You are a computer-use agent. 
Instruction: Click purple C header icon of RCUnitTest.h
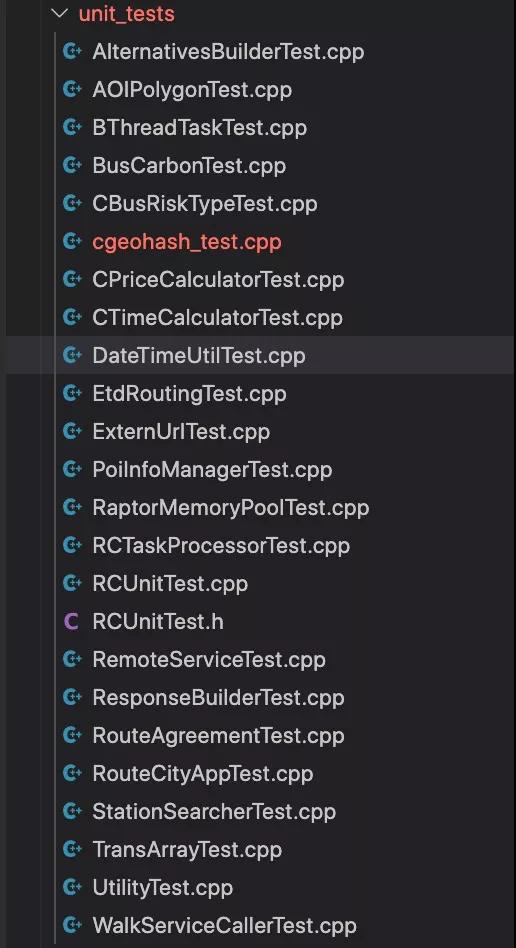[x=71, y=622]
